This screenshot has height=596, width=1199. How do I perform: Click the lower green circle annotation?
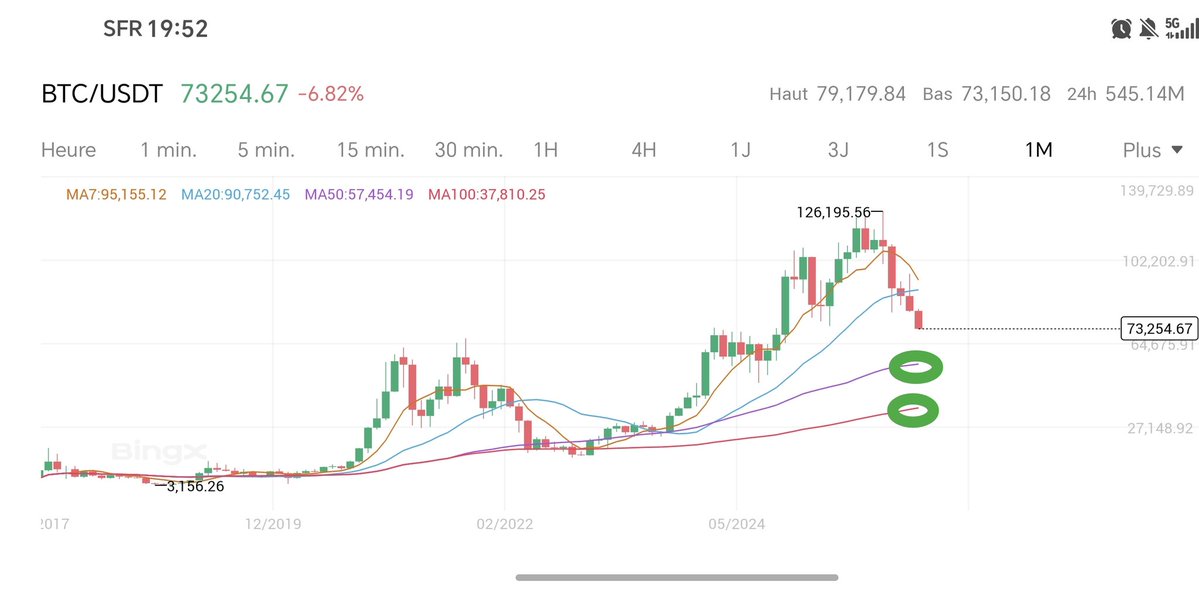[915, 409]
